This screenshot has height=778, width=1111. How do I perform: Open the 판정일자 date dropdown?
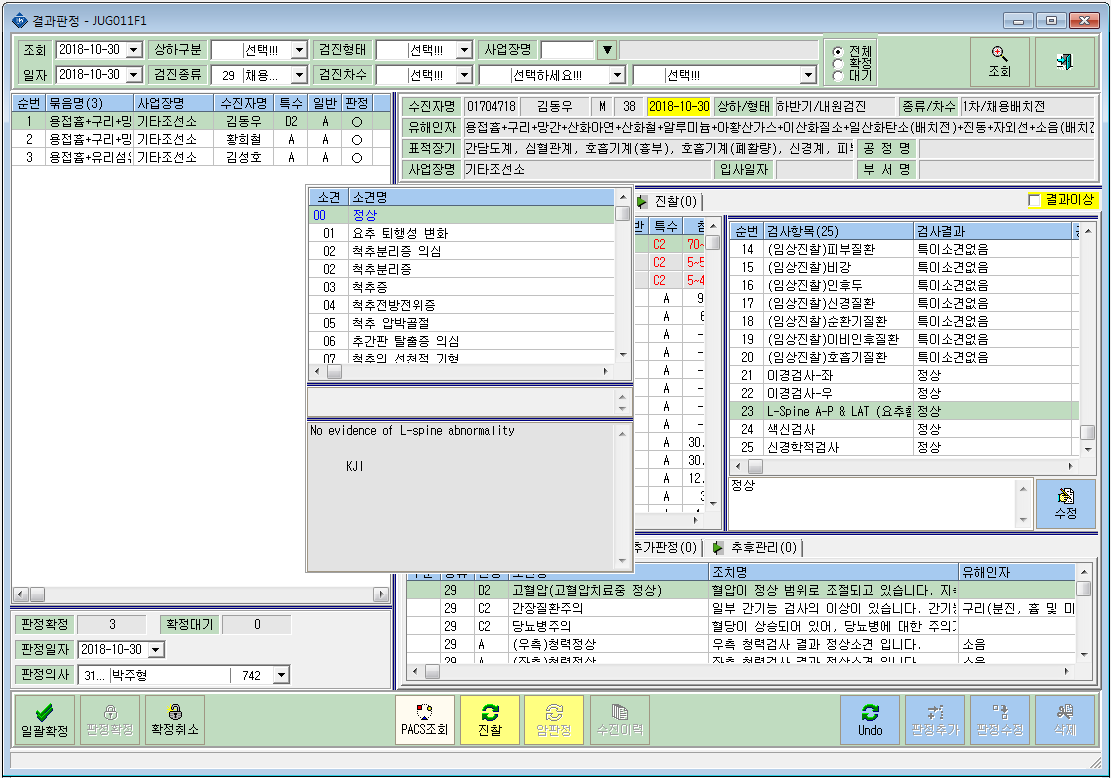(x=157, y=649)
